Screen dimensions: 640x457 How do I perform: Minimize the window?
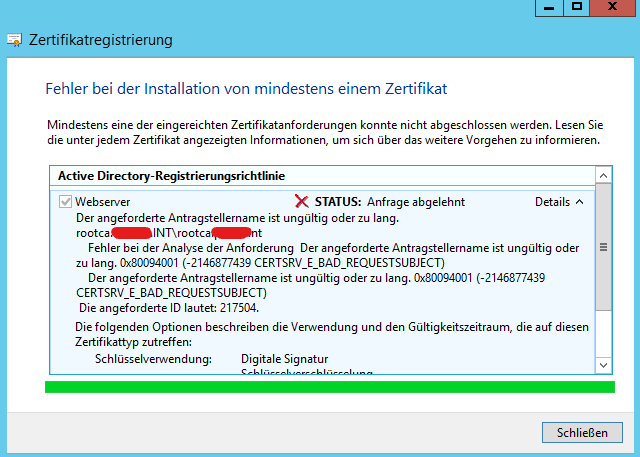pyautogui.click(x=549, y=7)
